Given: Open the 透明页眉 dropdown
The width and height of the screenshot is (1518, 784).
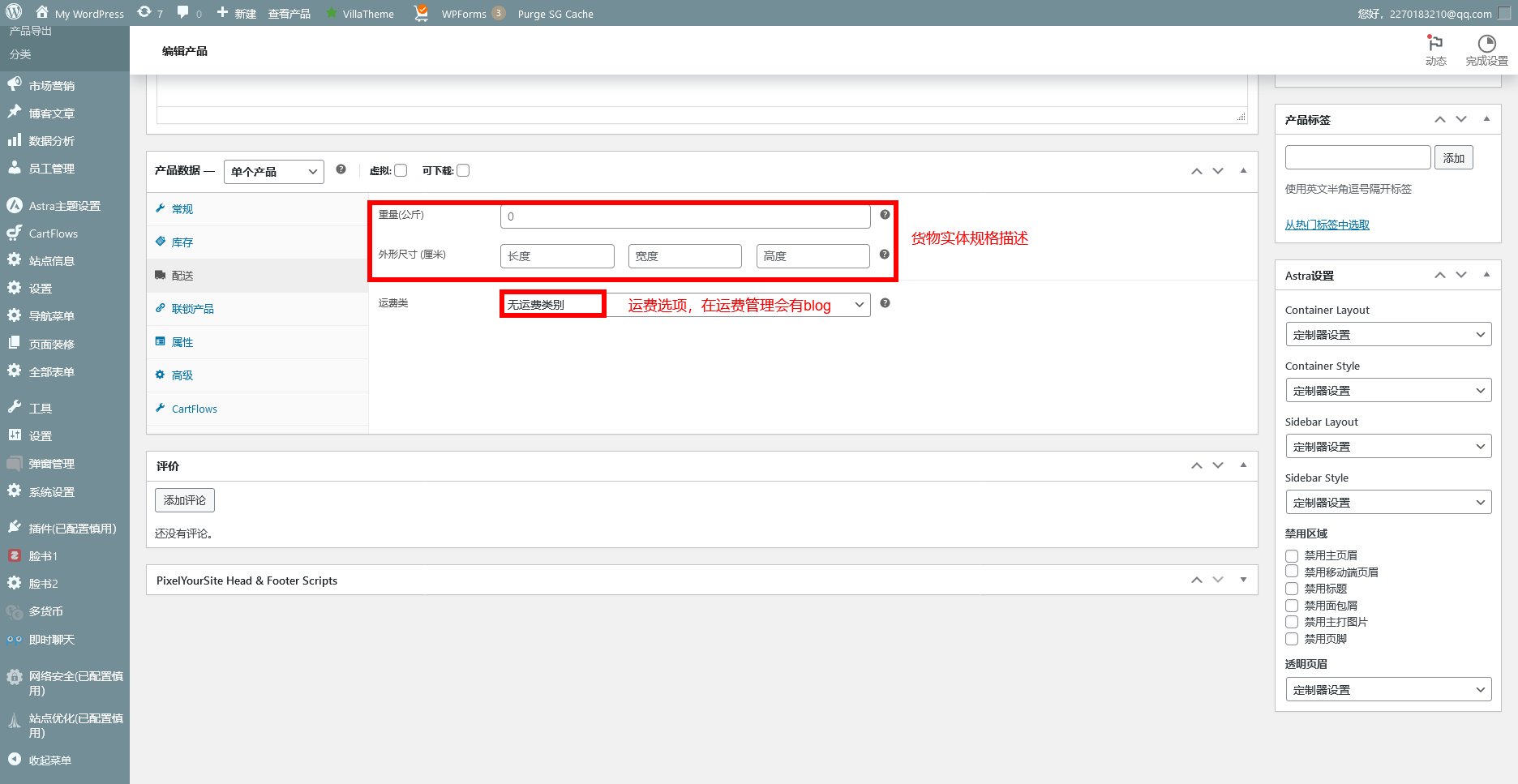Looking at the screenshot, I should pyautogui.click(x=1388, y=689).
